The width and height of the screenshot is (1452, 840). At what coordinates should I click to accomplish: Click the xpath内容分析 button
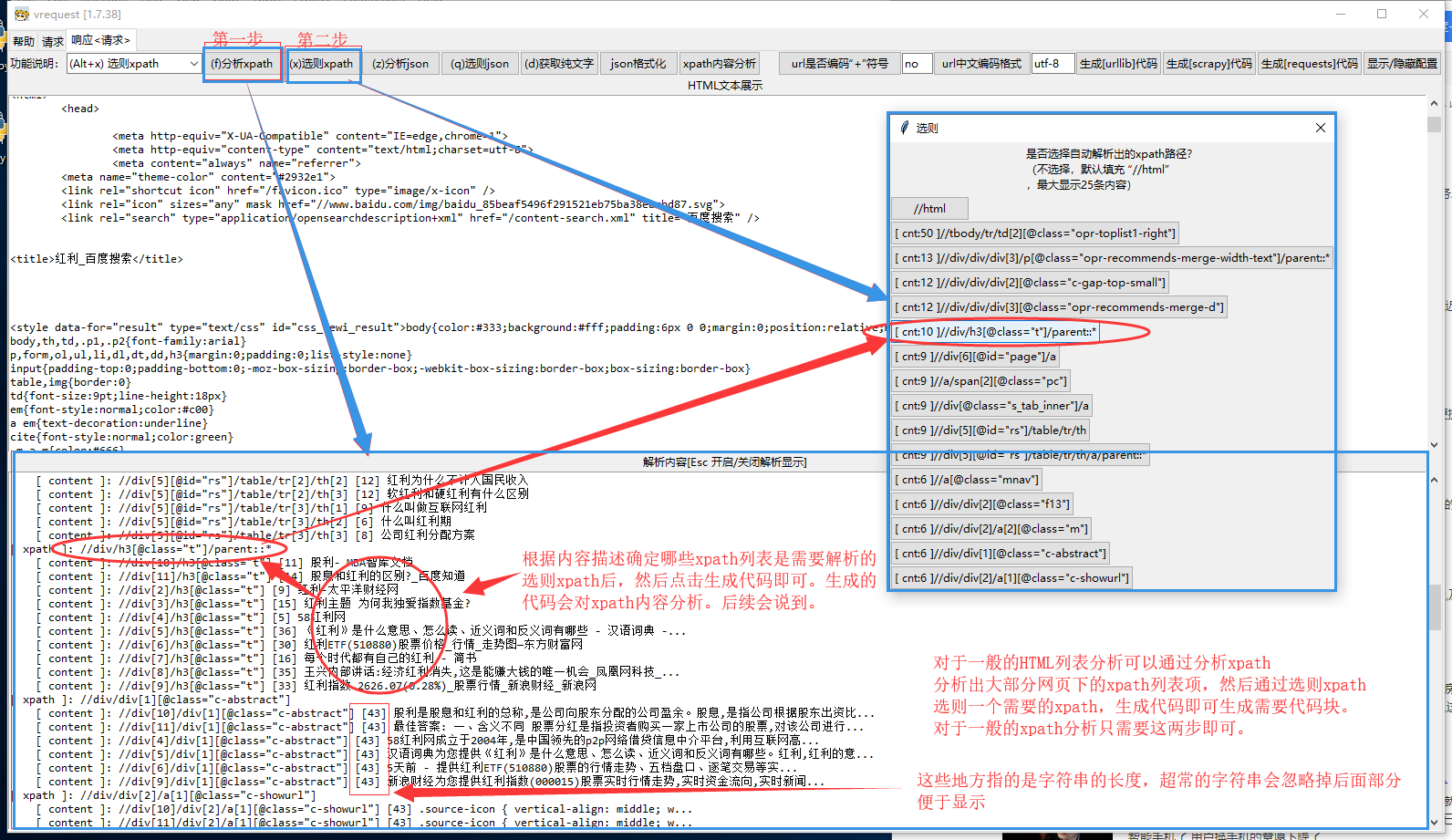pyautogui.click(x=719, y=64)
